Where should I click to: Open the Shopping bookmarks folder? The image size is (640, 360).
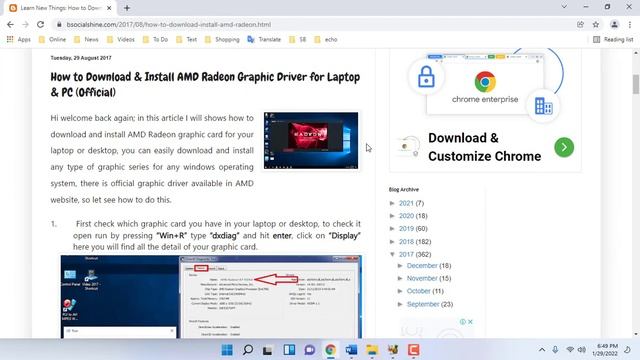click(x=222, y=40)
